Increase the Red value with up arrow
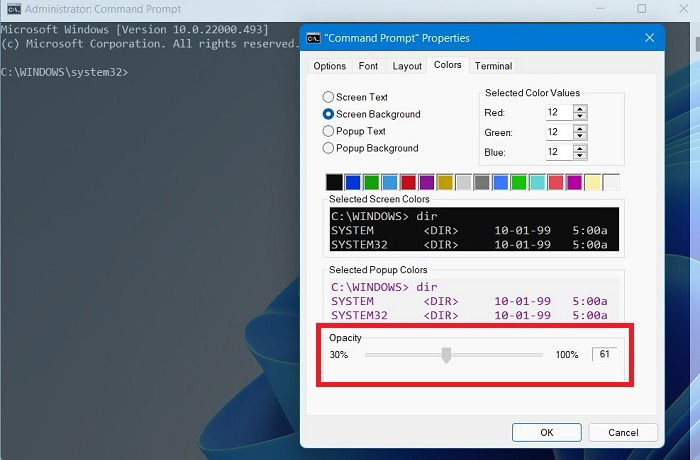The height and width of the screenshot is (460, 700). [x=580, y=109]
